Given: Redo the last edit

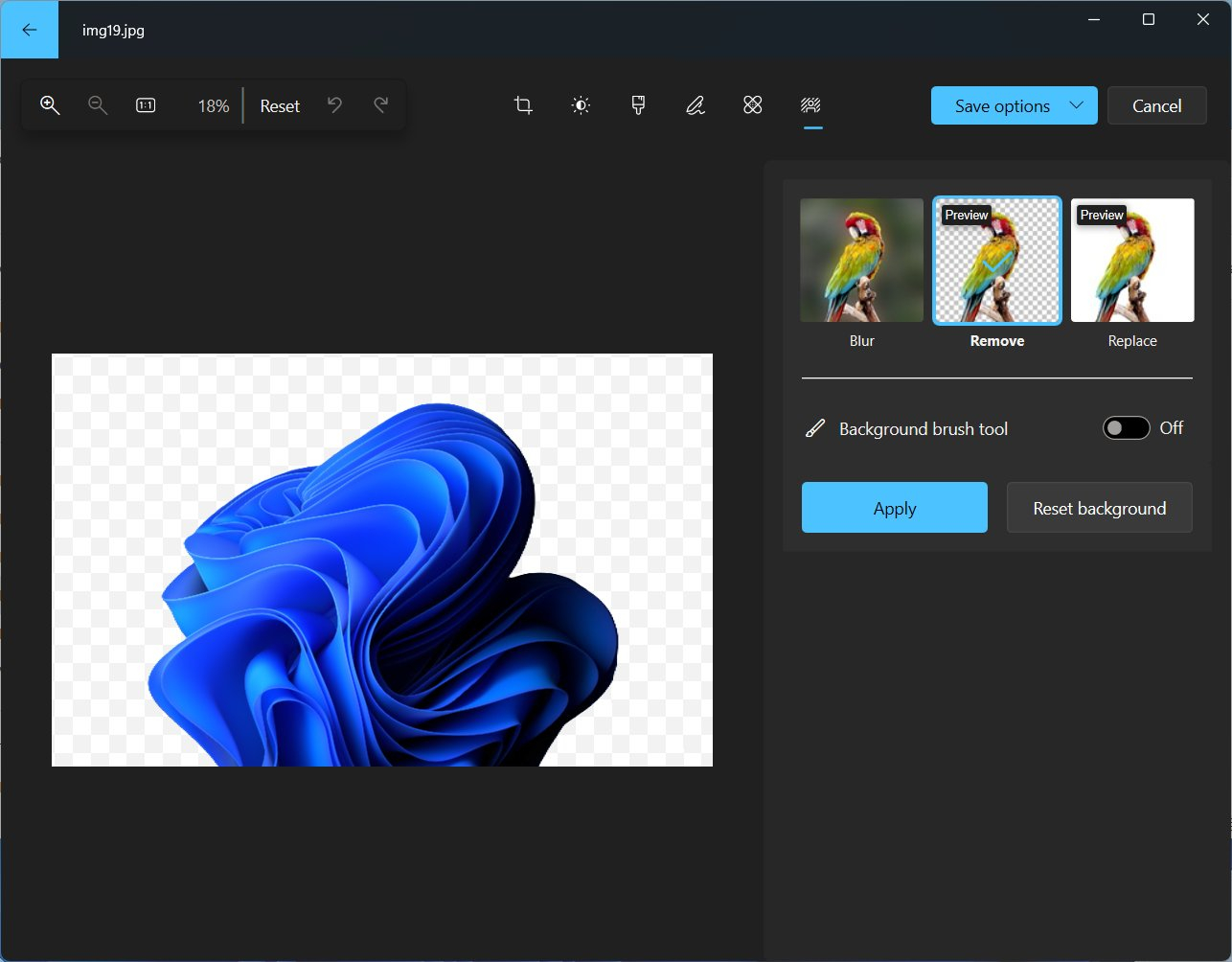Looking at the screenshot, I should pyautogui.click(x=380, y=105).
